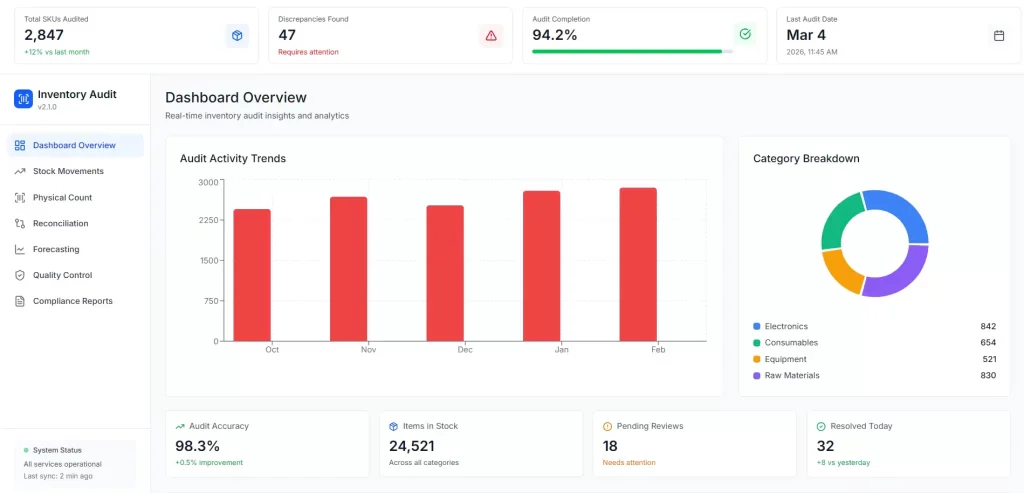Go to Stock Movements page
1024x493 pixels.
tap(75, 171)
